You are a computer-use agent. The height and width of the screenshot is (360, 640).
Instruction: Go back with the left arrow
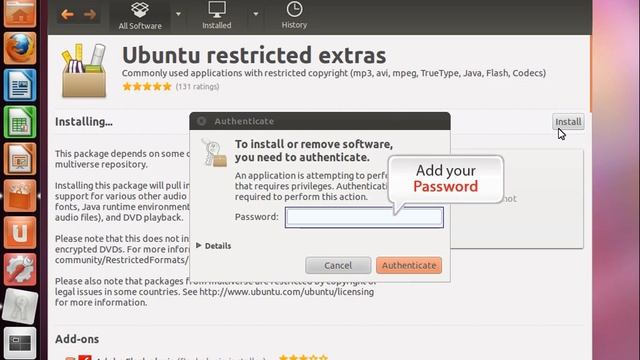pos(67,14)
